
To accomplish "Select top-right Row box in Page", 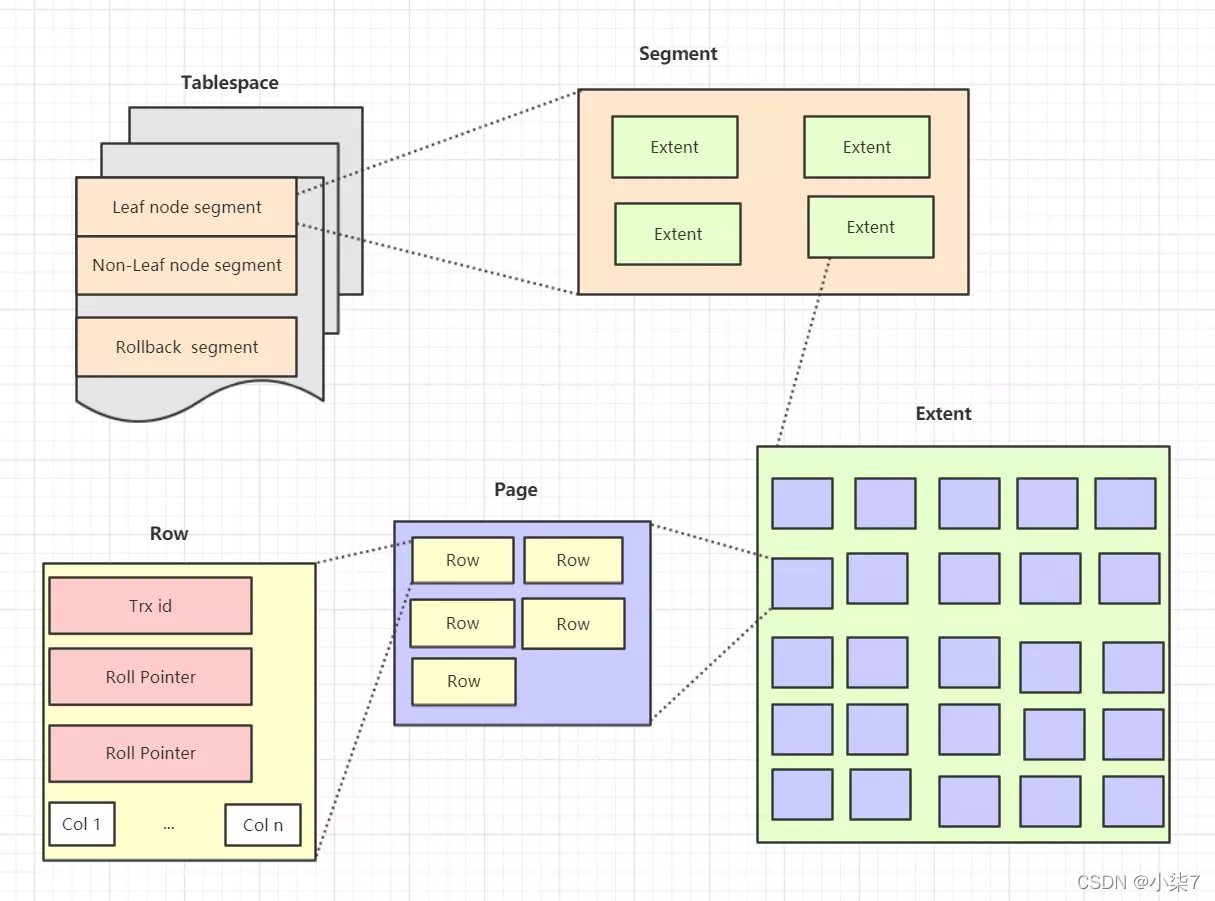I will point(573,560).
